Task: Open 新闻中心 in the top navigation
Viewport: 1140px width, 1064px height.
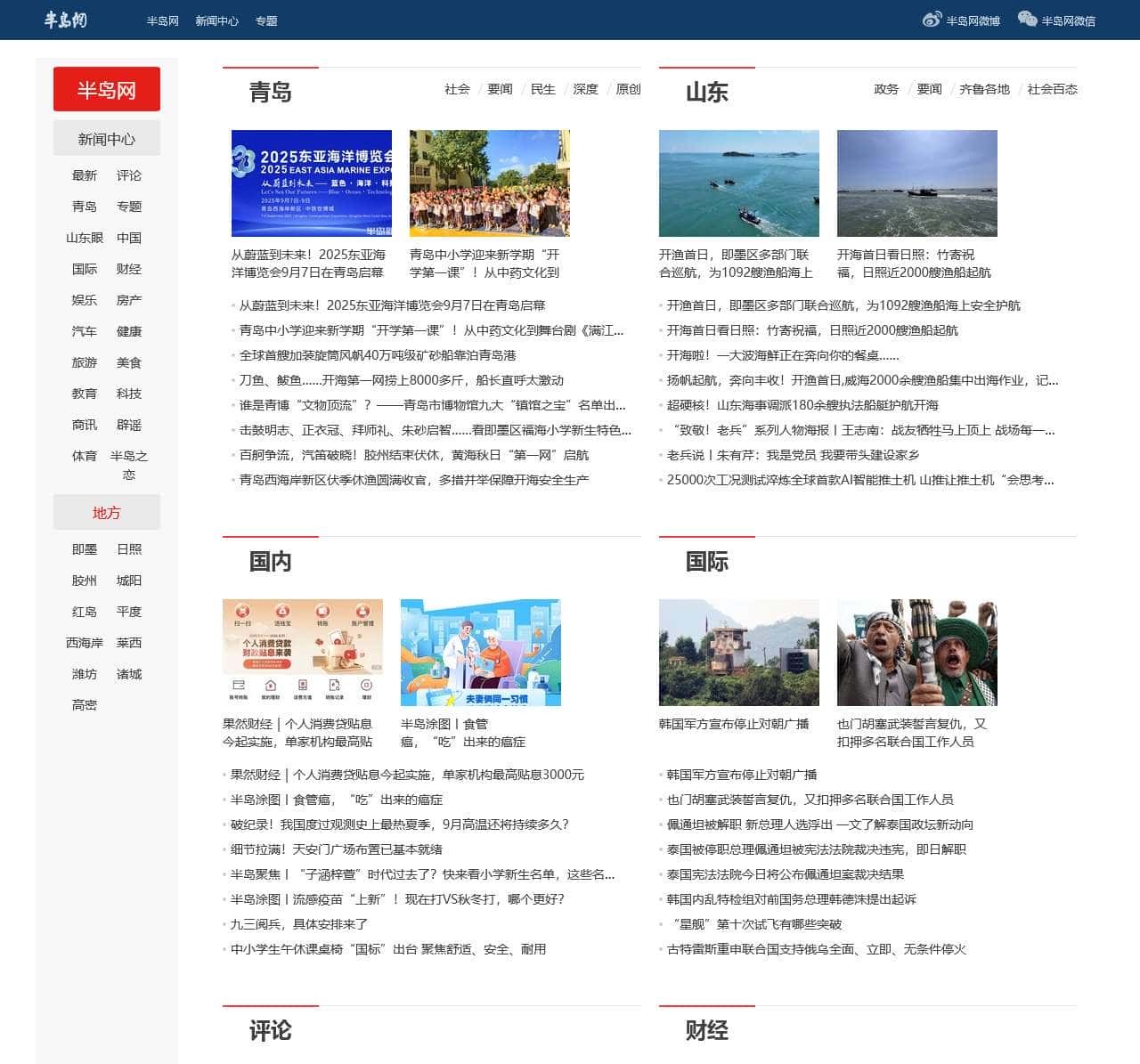Action: point(216,20)
